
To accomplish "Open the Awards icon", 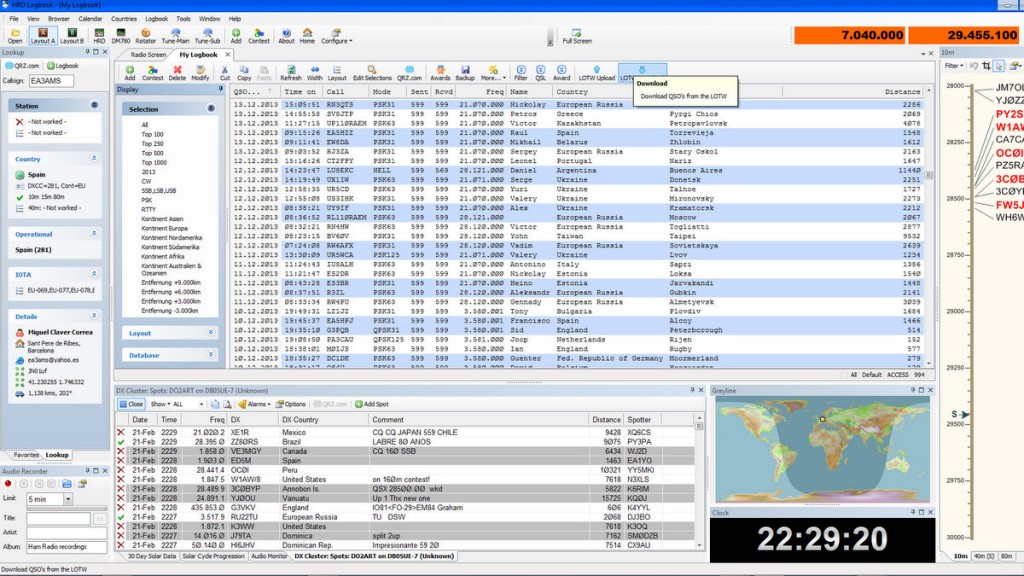I will point(440,72).
